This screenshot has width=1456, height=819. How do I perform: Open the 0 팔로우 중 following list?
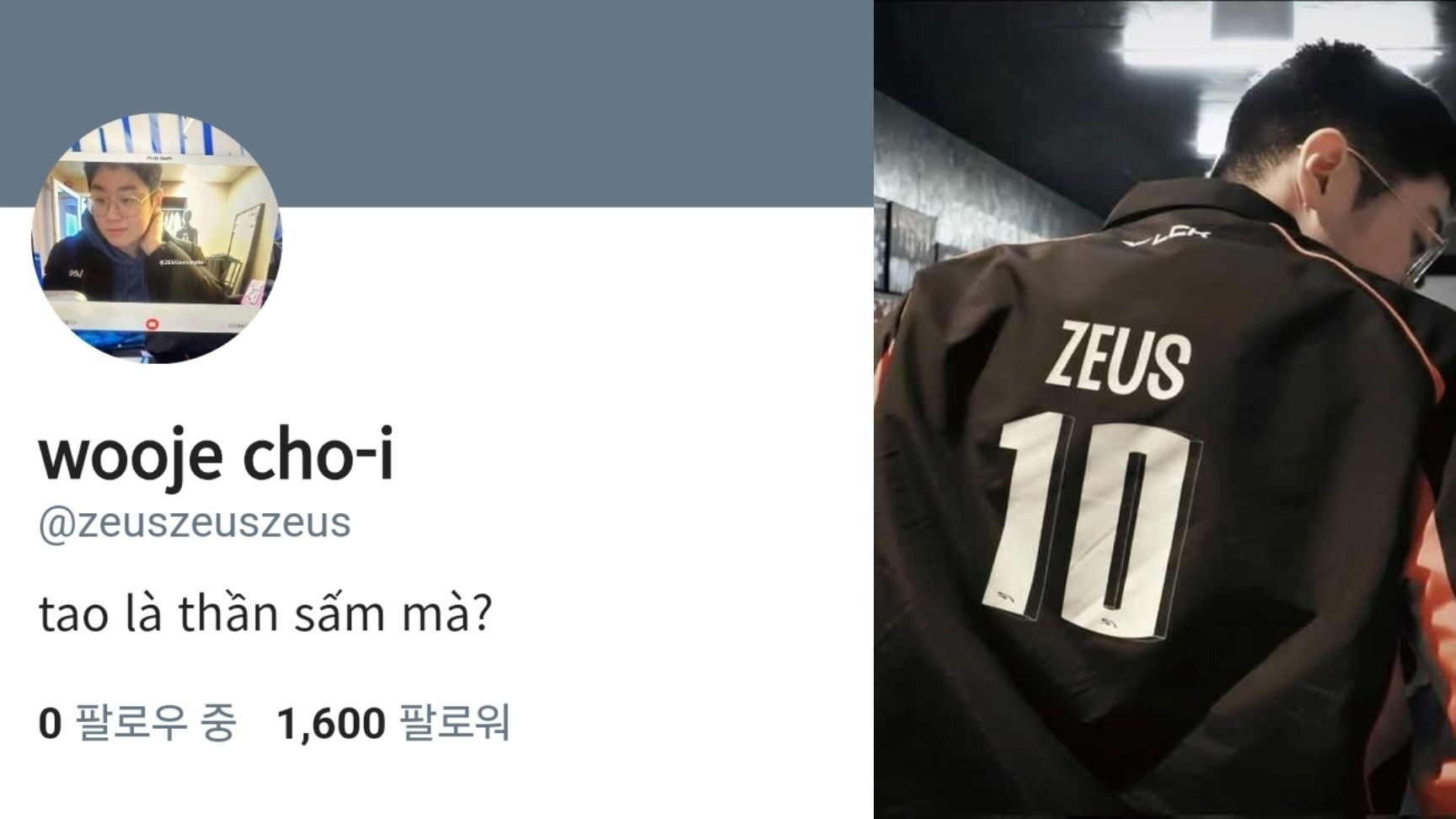click(137, 724)
